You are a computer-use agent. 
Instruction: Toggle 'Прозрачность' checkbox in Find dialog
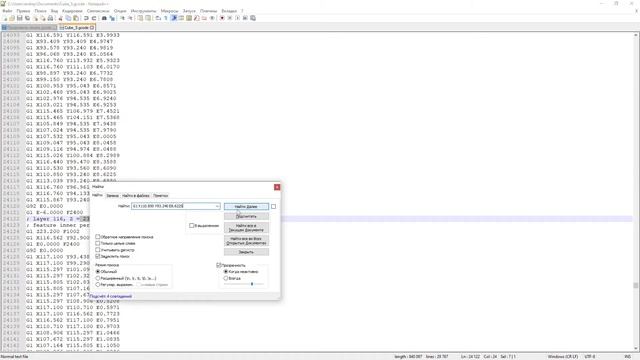(x=219, y=265)
